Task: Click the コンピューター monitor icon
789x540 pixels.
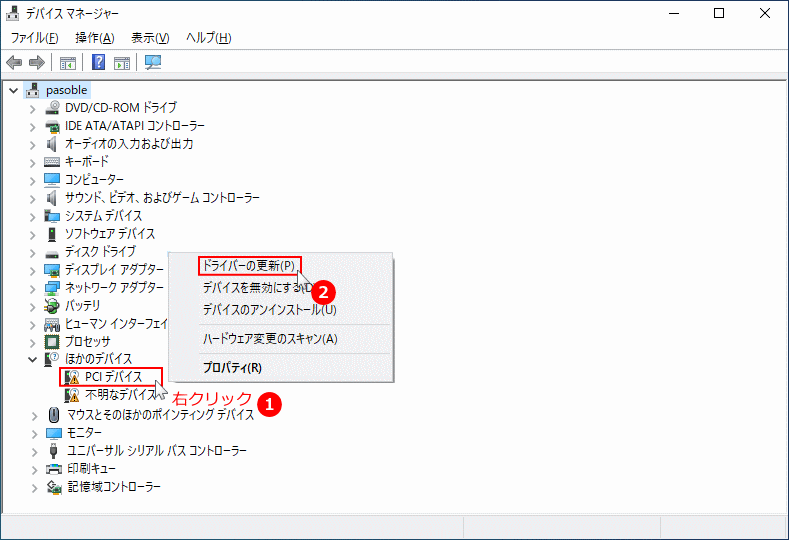Action: click(52, 179)
